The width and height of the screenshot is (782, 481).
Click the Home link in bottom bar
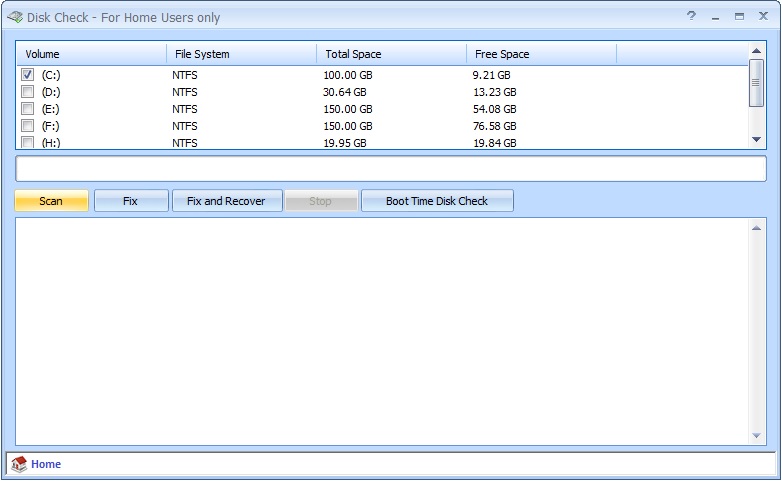(x=46, y=464)
